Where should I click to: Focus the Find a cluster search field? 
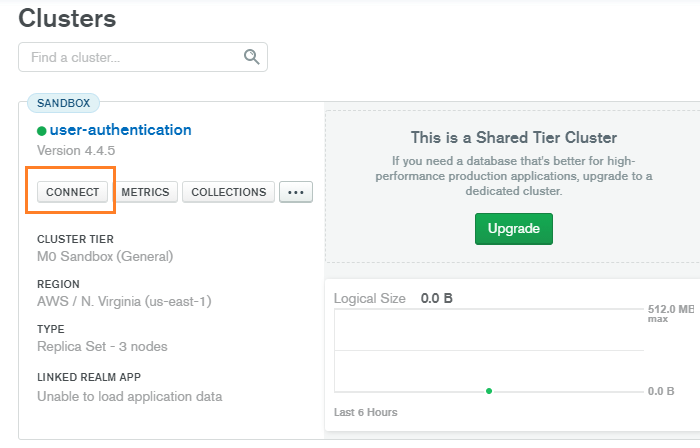point(130,57)
